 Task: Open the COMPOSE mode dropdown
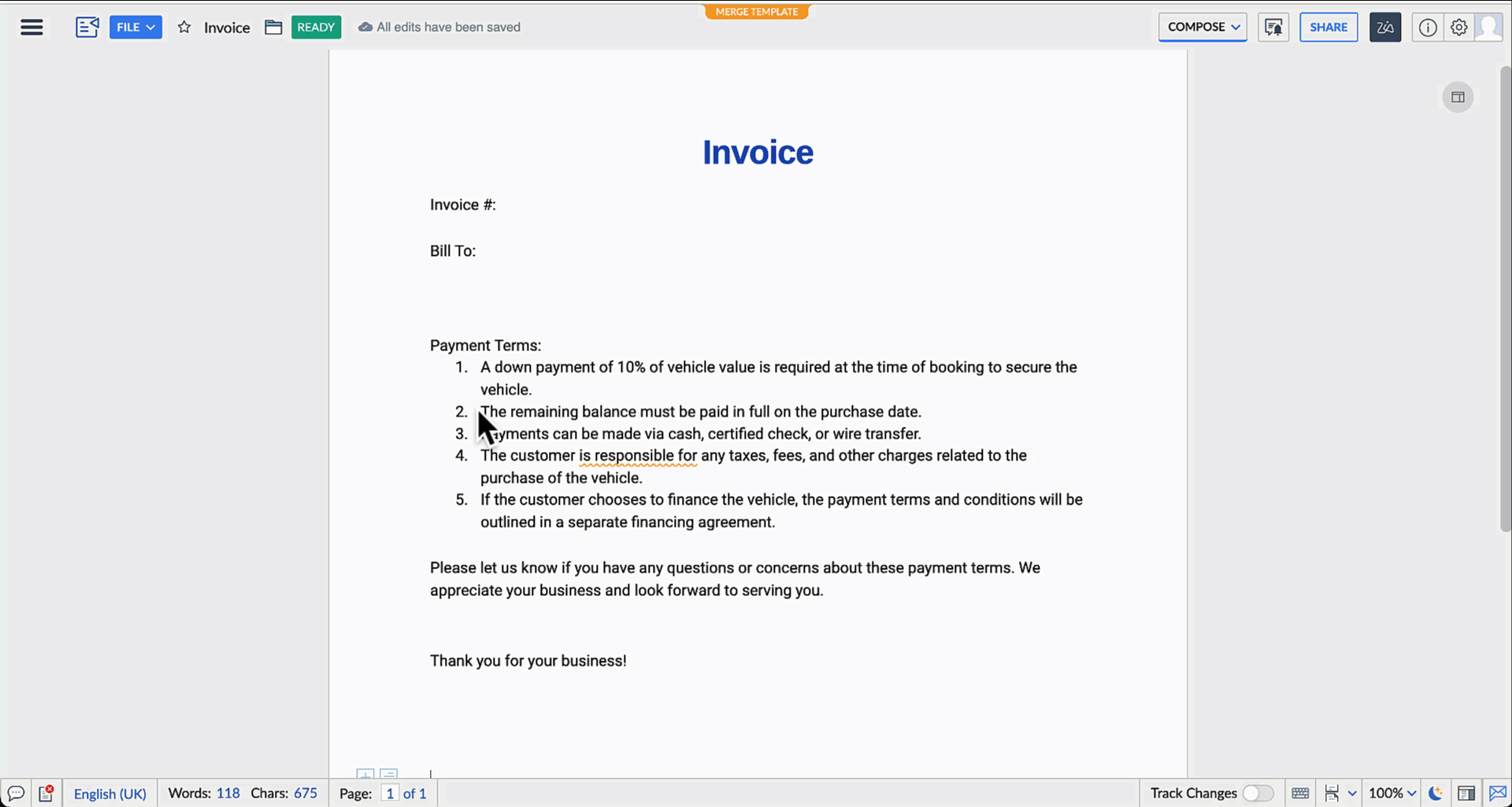click(1203, 28)
